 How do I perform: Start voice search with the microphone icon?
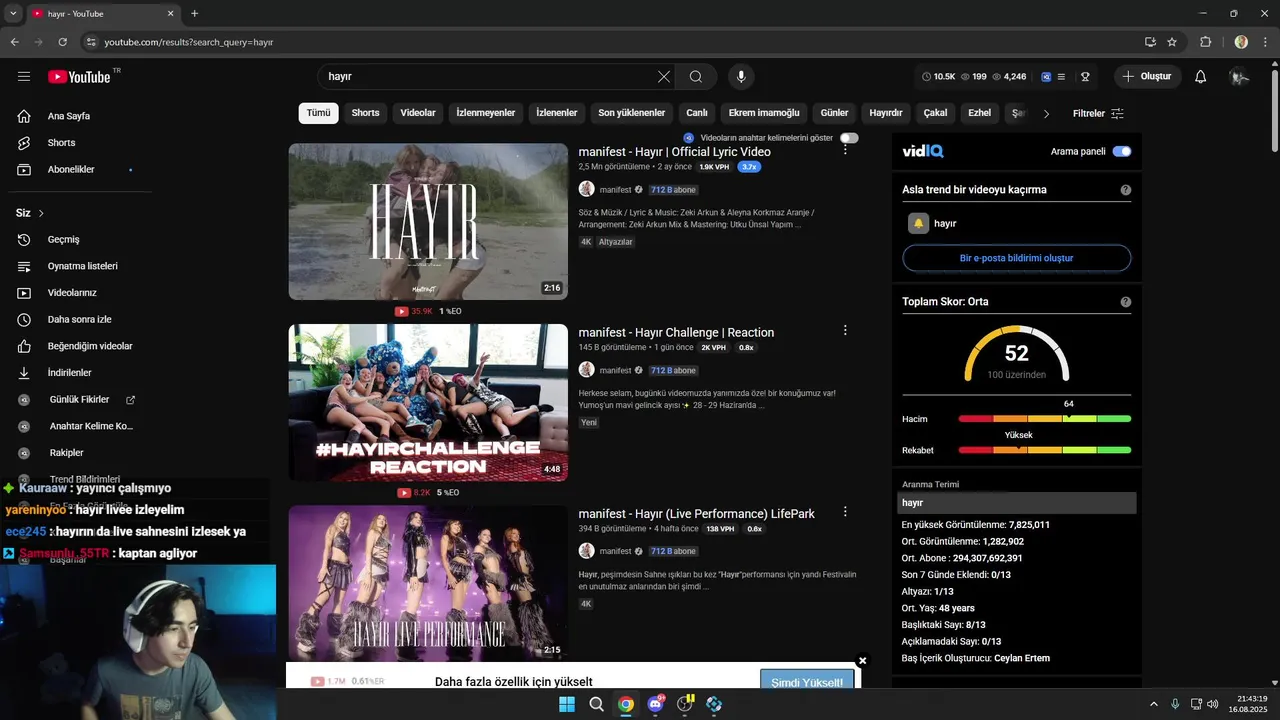(741, 76)
